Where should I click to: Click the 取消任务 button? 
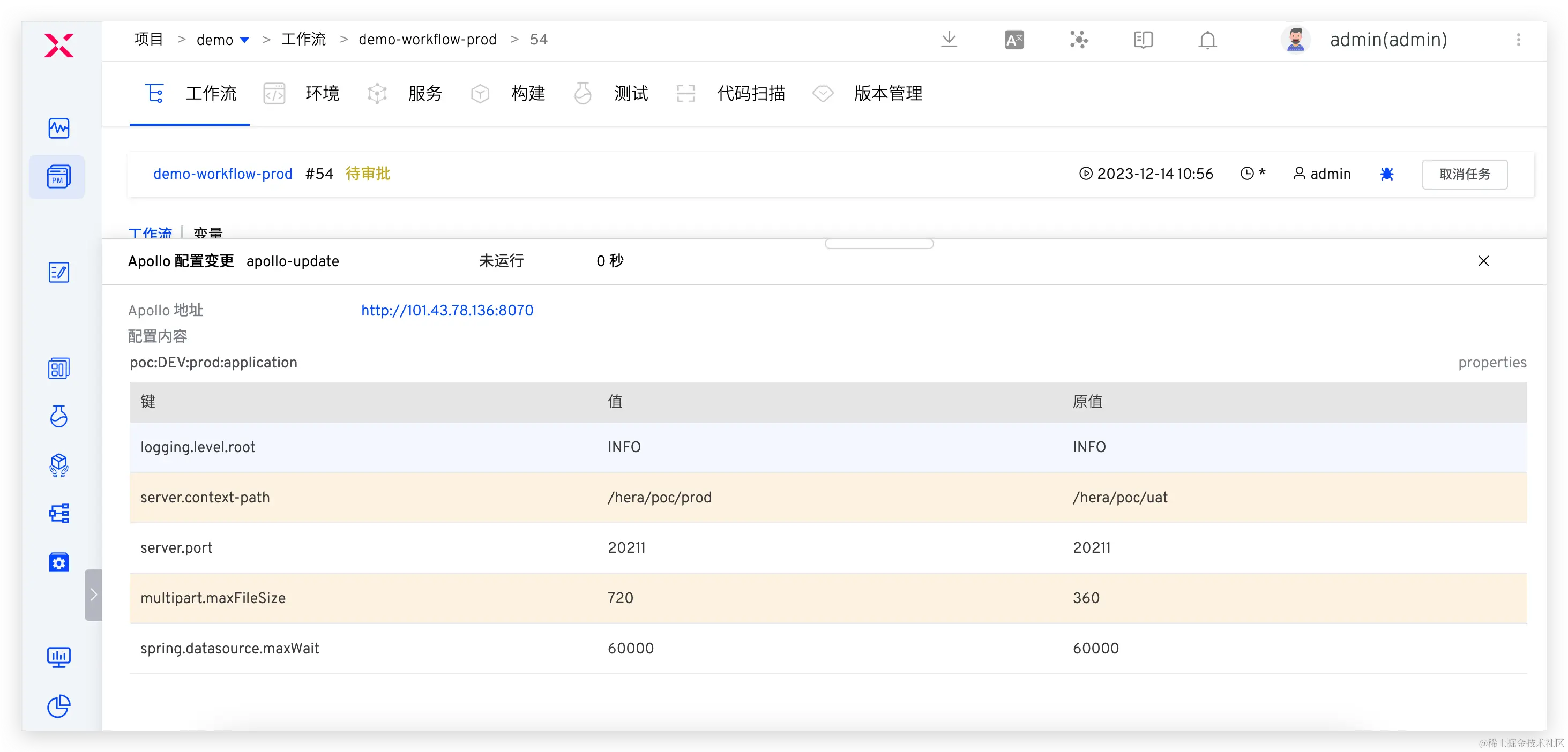pyautogui.click(x=1465, y=175)
